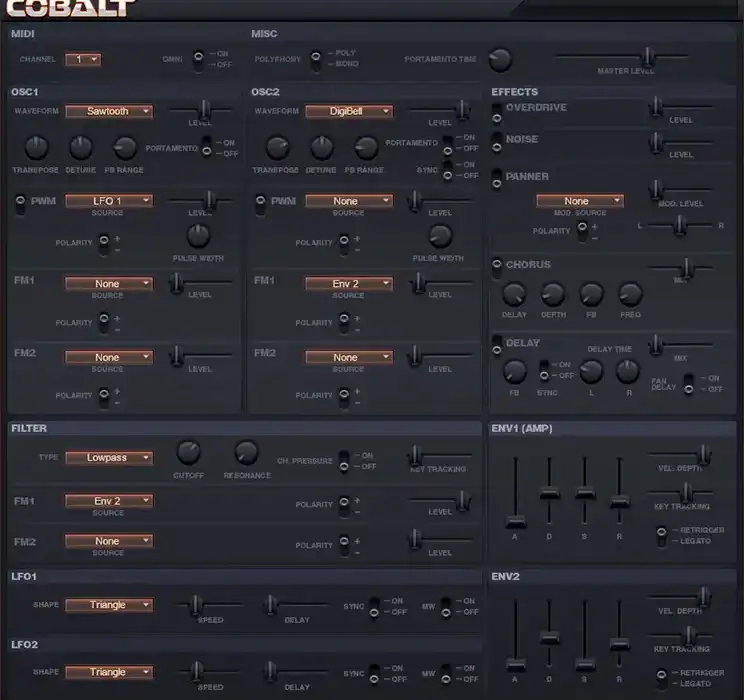Toggle OSC1 PWM Polarity switch
744x700 pixels.
click(x=103, y=244)
